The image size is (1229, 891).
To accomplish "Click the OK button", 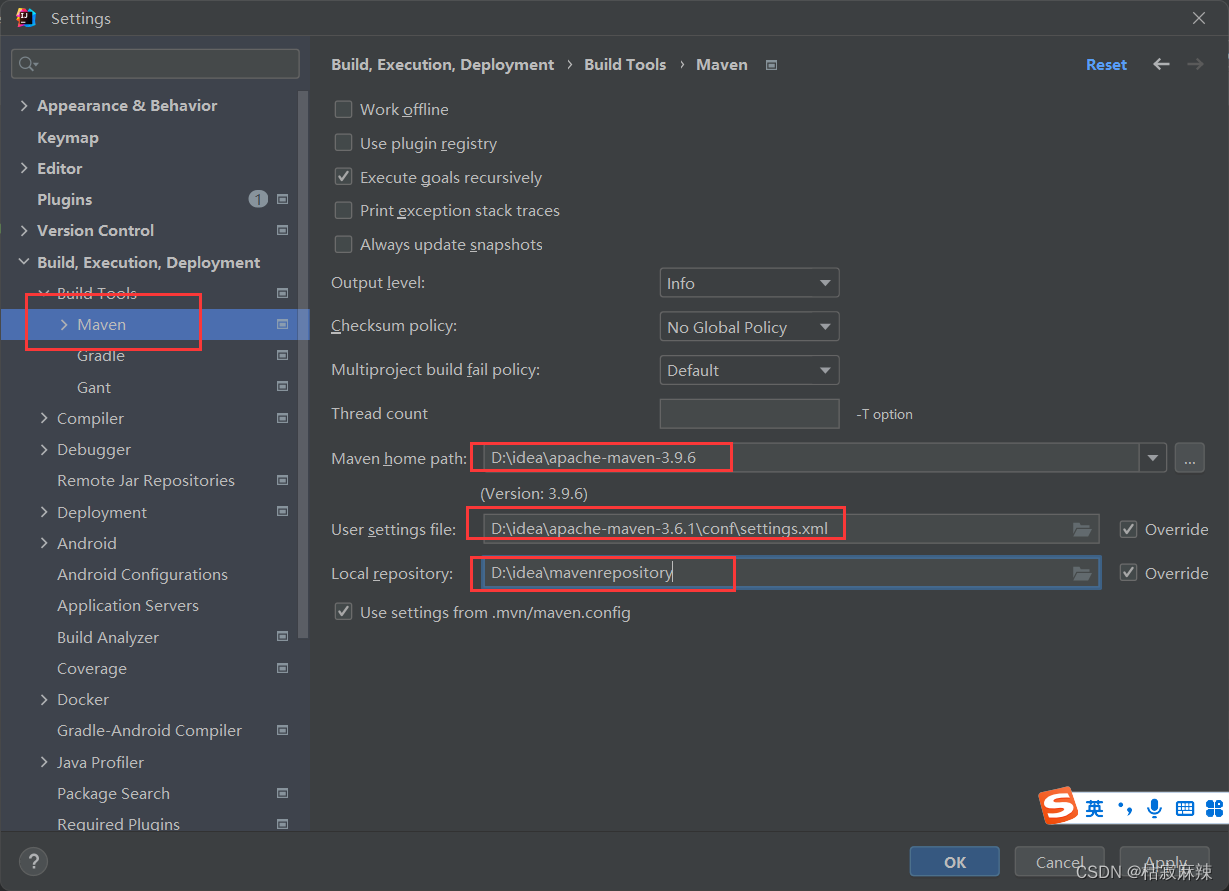I will coord(955,862).
